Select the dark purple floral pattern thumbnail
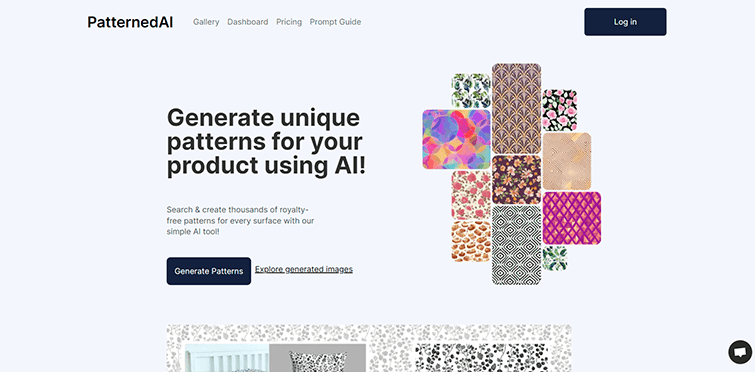755x372 pixels. tap(516, 180)
